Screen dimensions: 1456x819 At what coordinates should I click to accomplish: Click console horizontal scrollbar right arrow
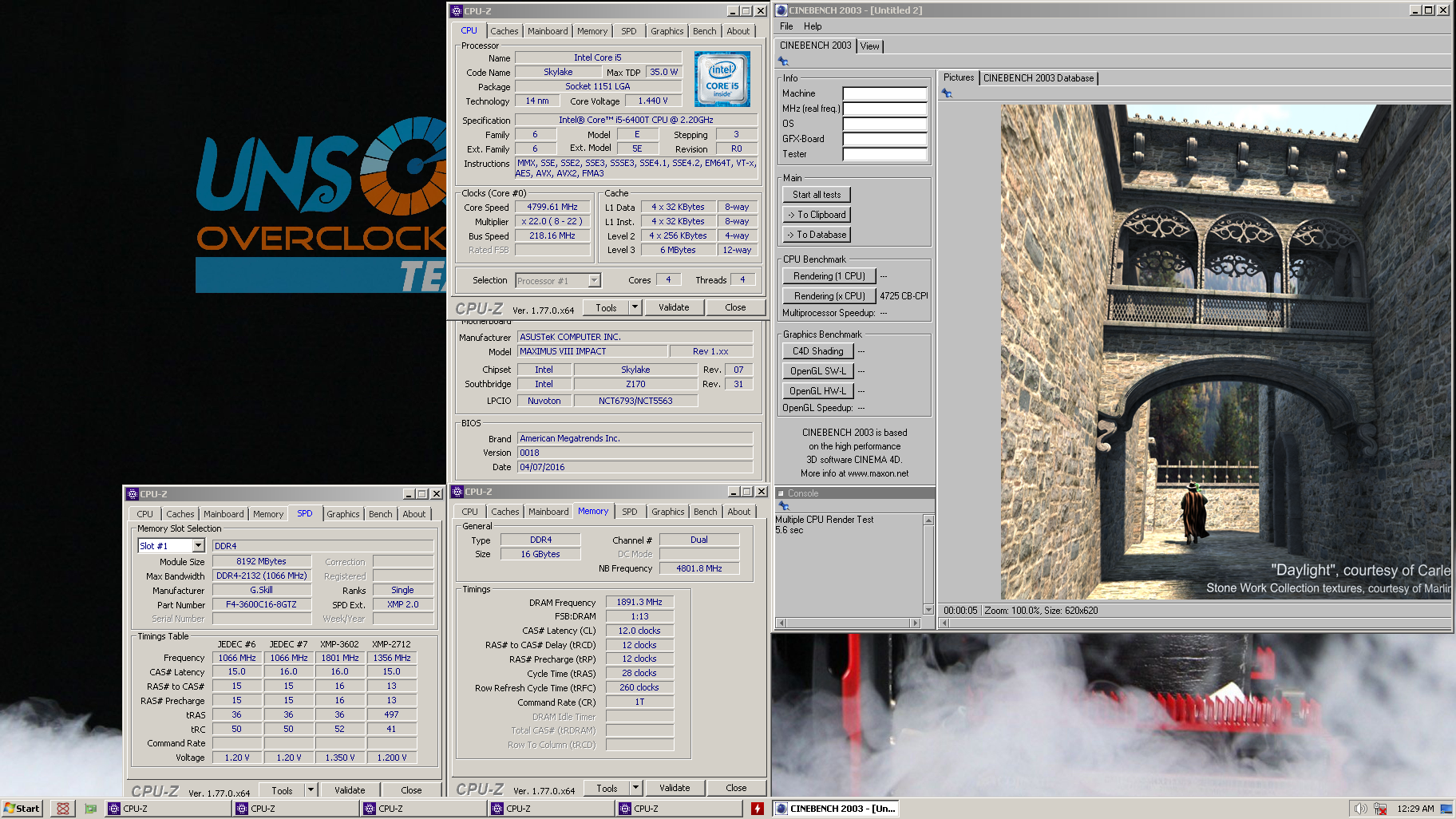click(916, 623)
